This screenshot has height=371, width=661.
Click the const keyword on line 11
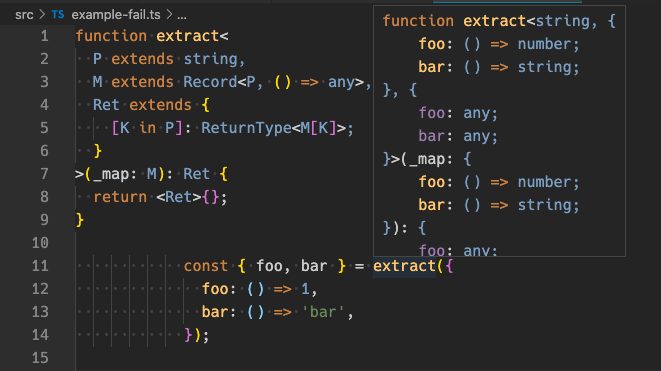[206, 266]
